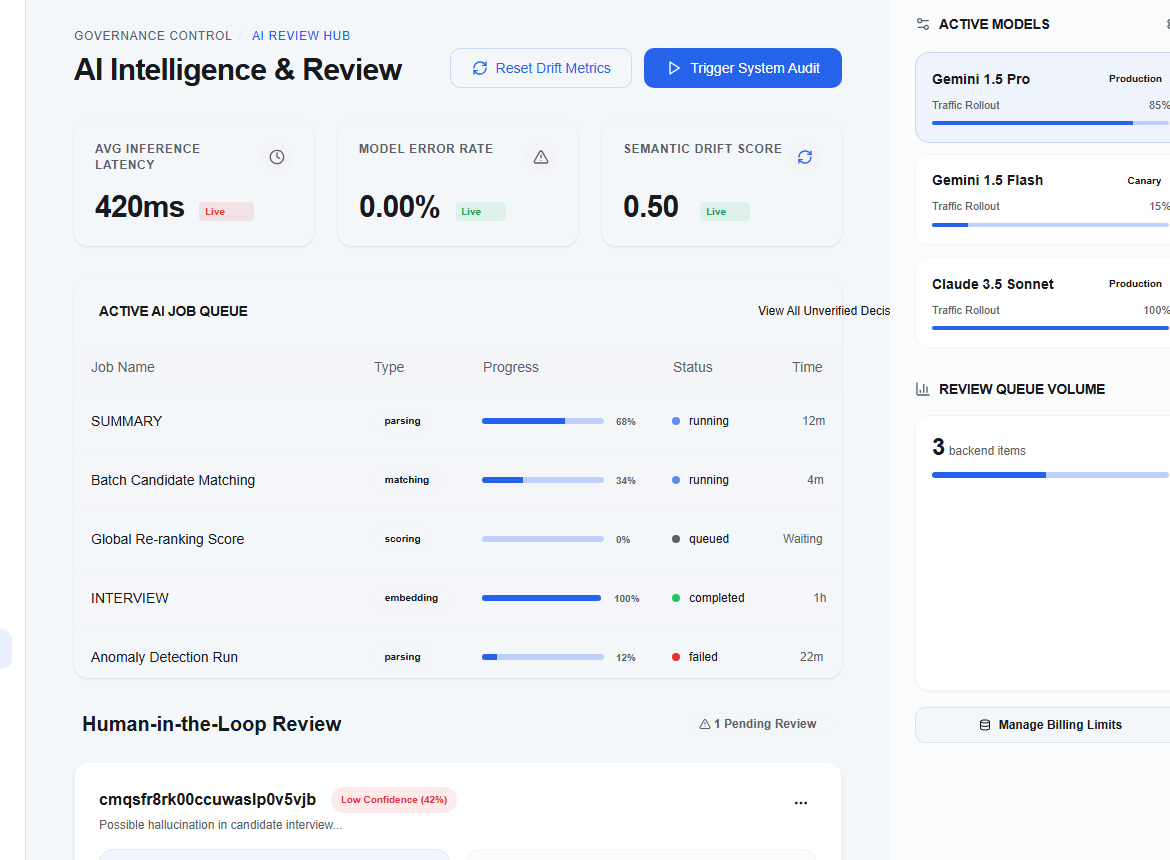The image size is (1170, 860).
Task: Click the Canary tag on Gemini 1.5 Flash
Action: pyautogui.click(x=1144, y=181)
